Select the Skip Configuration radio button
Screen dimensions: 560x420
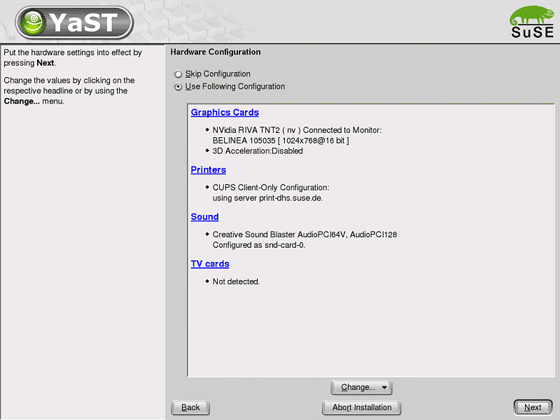pyautogui.click(x=178, y=74)
